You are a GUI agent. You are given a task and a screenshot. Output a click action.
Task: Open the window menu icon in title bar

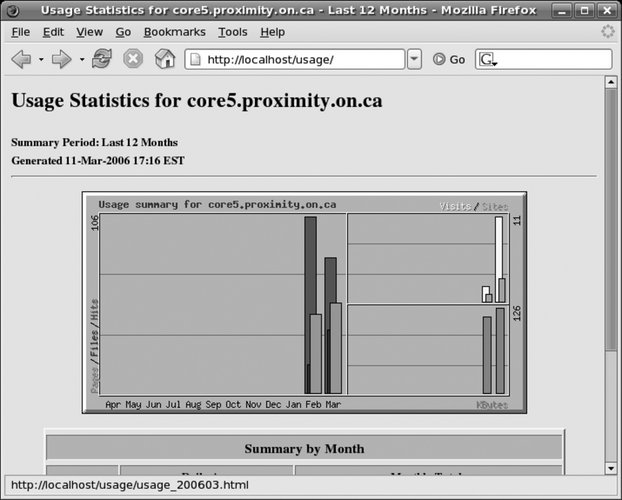pos(12,10)
